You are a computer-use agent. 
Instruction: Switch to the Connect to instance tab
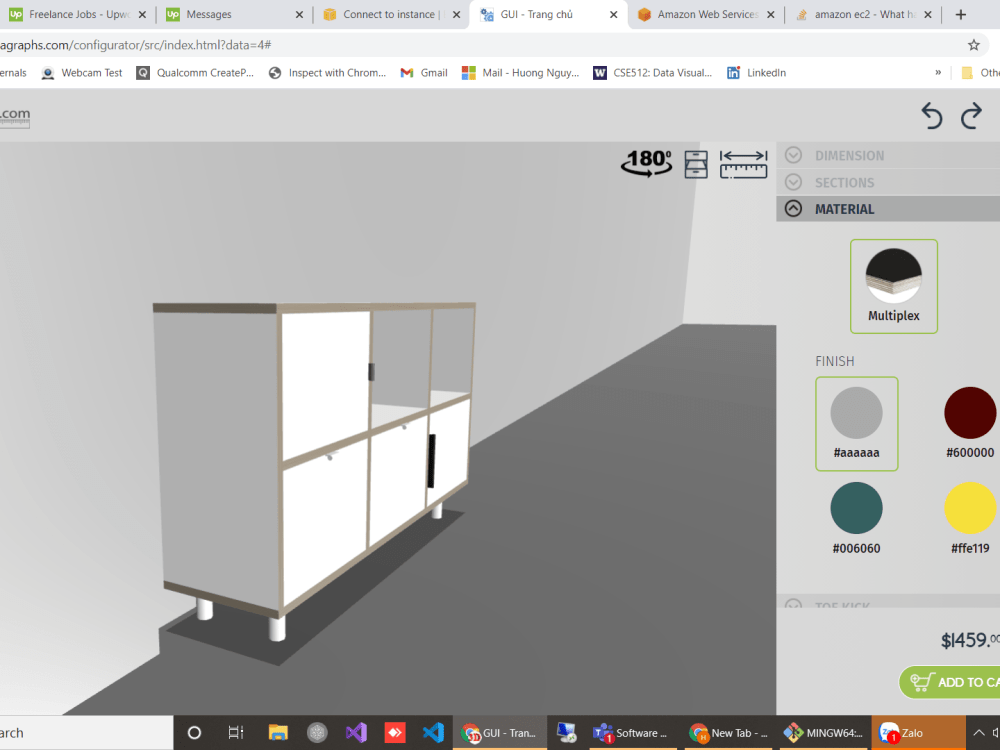(x=390, y=14)
